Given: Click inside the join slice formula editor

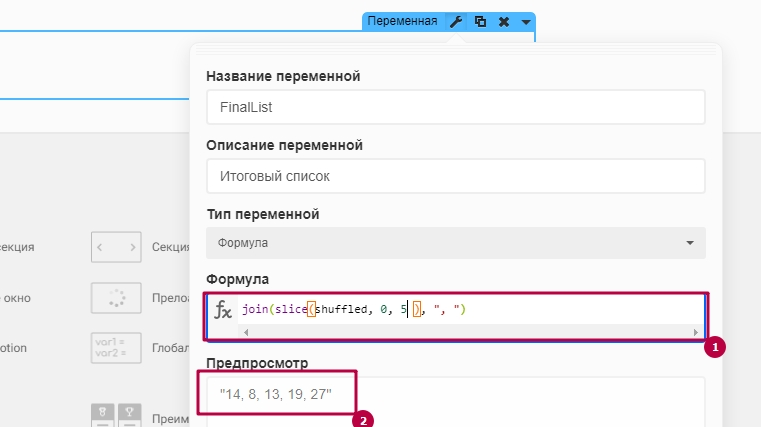Looking at the screenshot, I should [471, 310].
